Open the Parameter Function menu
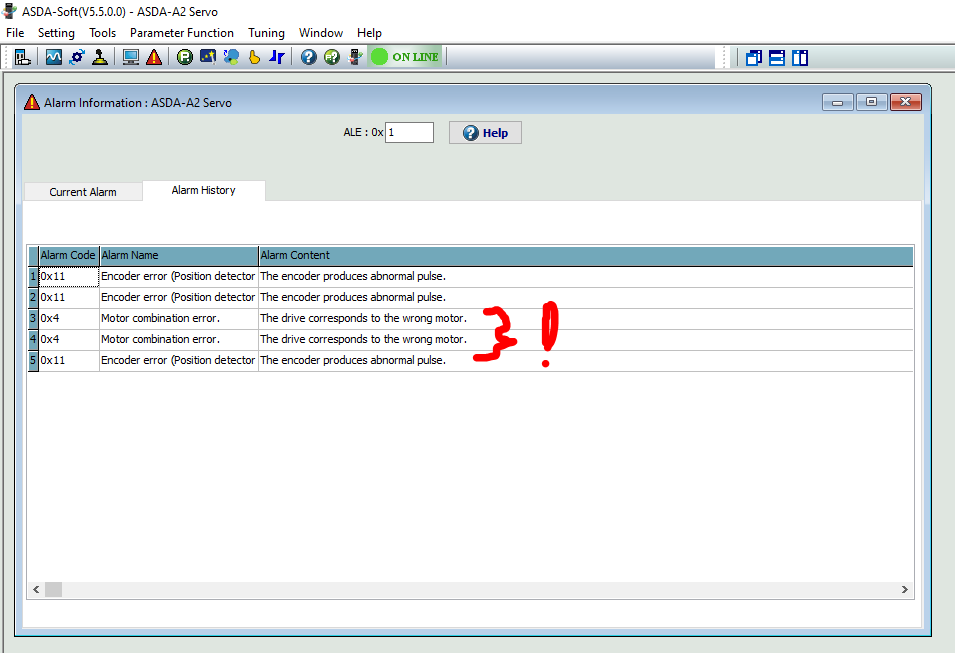The height and width of the screenshot is (653, 955). coord(182,33)
